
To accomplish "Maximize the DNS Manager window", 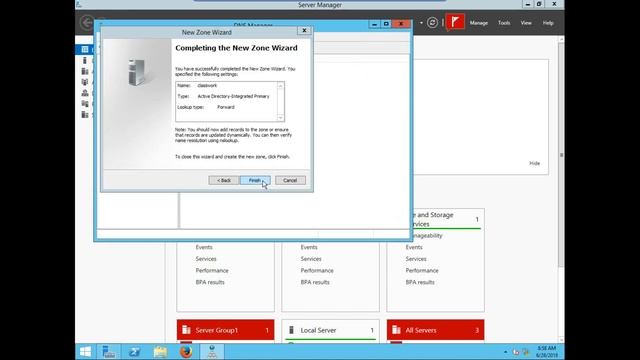I will [x=386, y=24].
